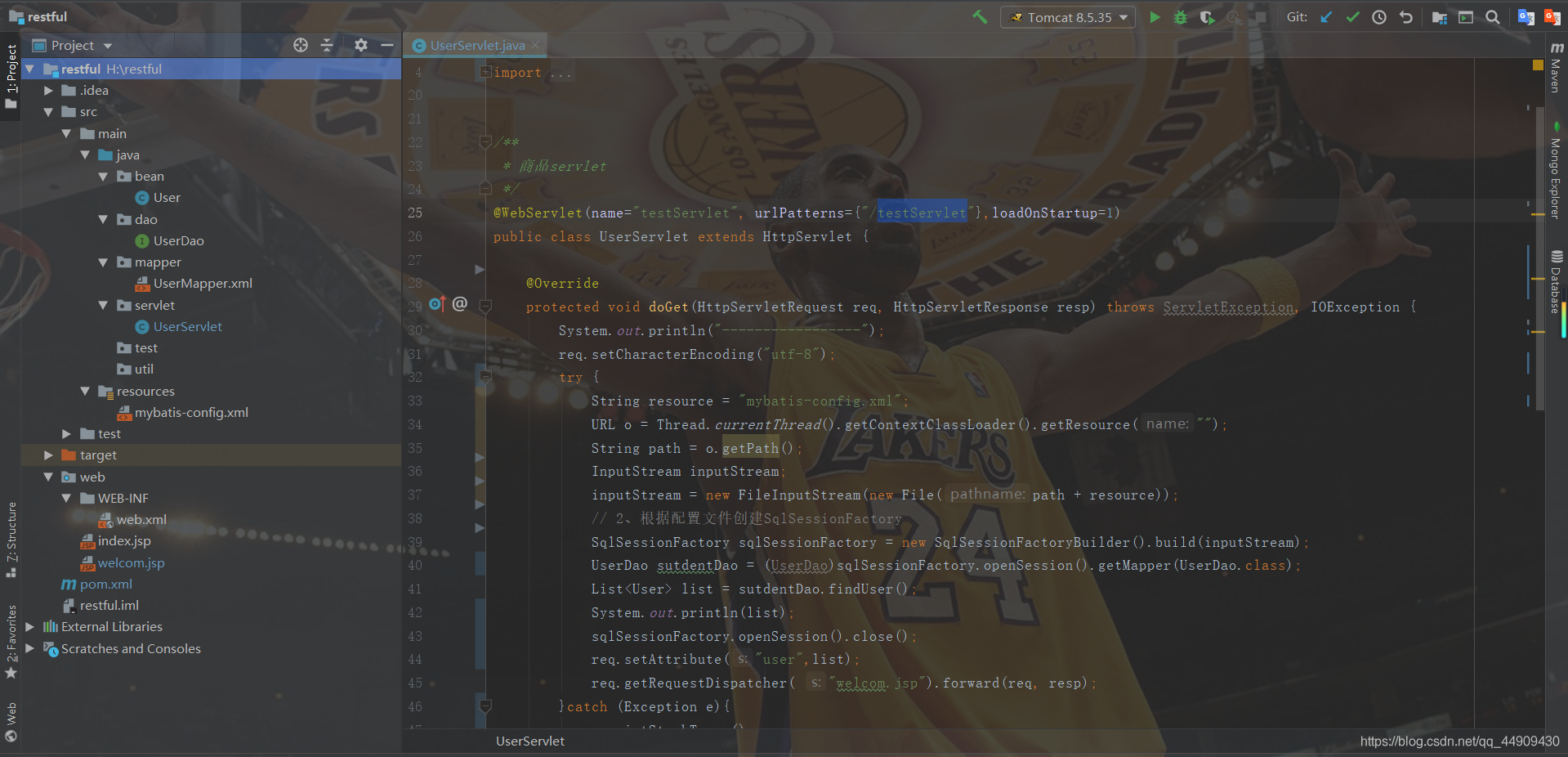Image resolution: width=1568 pixels, height=757 pixels.
Task: Open the Maven tool window
Action: click(1556, 67)
